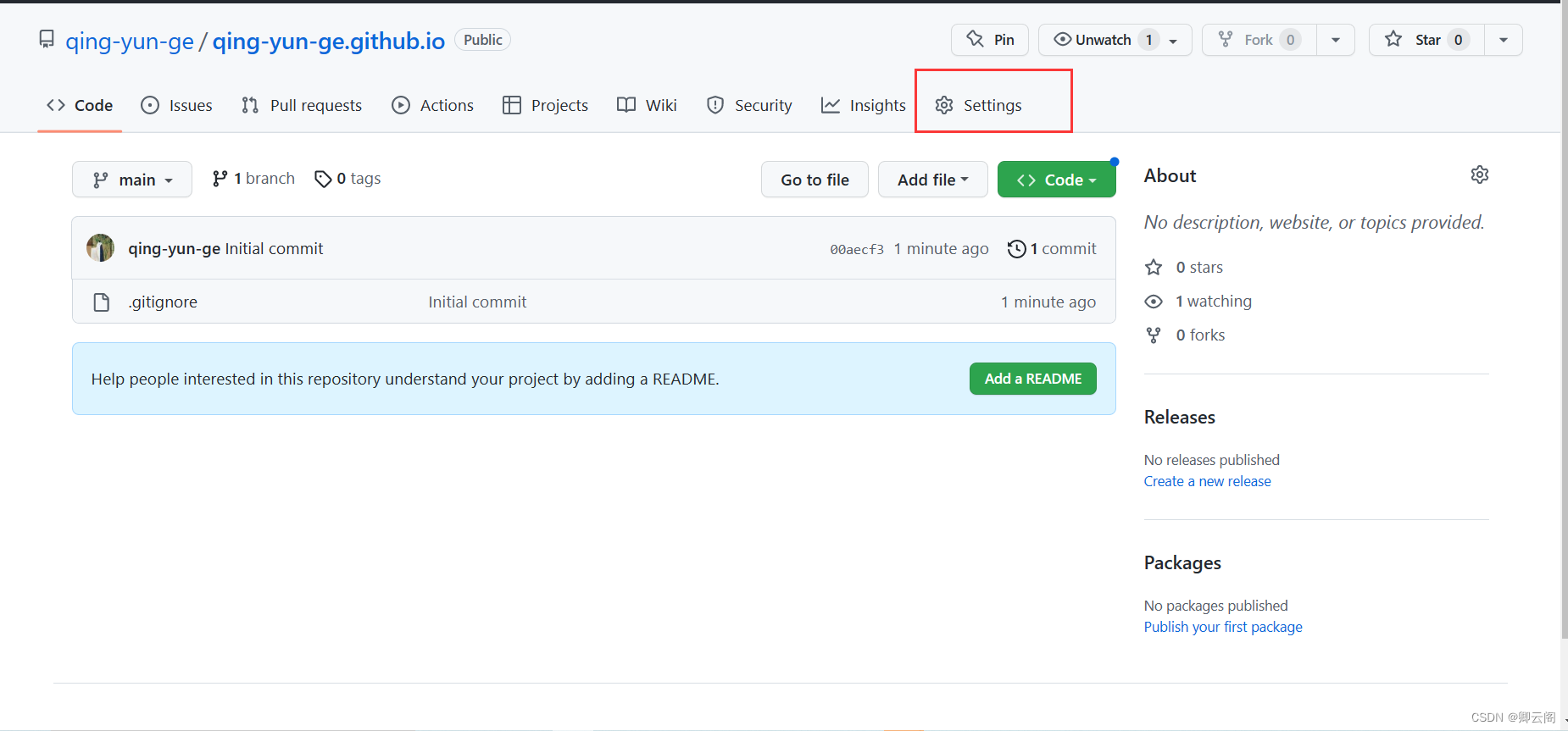Open the main branch selector dropdown
The height and width of the screenshot is (731, 1568).
click(x=132, y=180)
